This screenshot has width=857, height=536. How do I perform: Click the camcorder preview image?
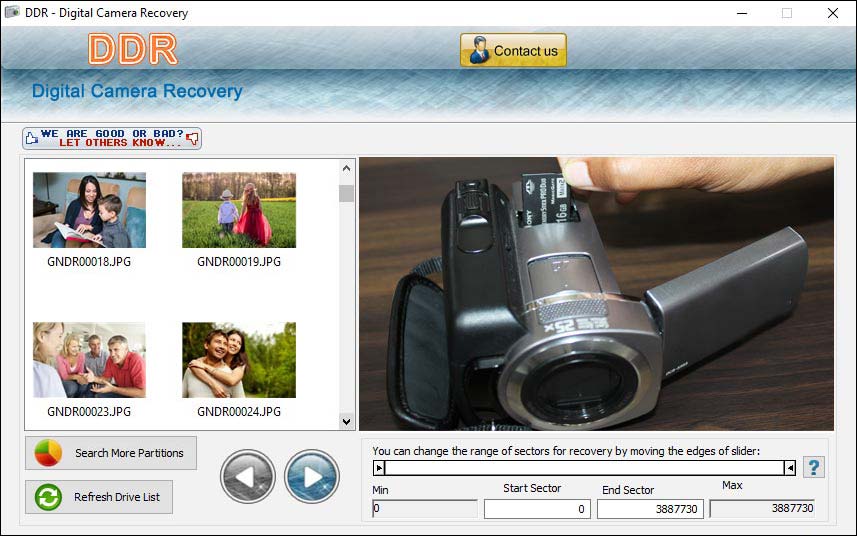coord(596,294)
